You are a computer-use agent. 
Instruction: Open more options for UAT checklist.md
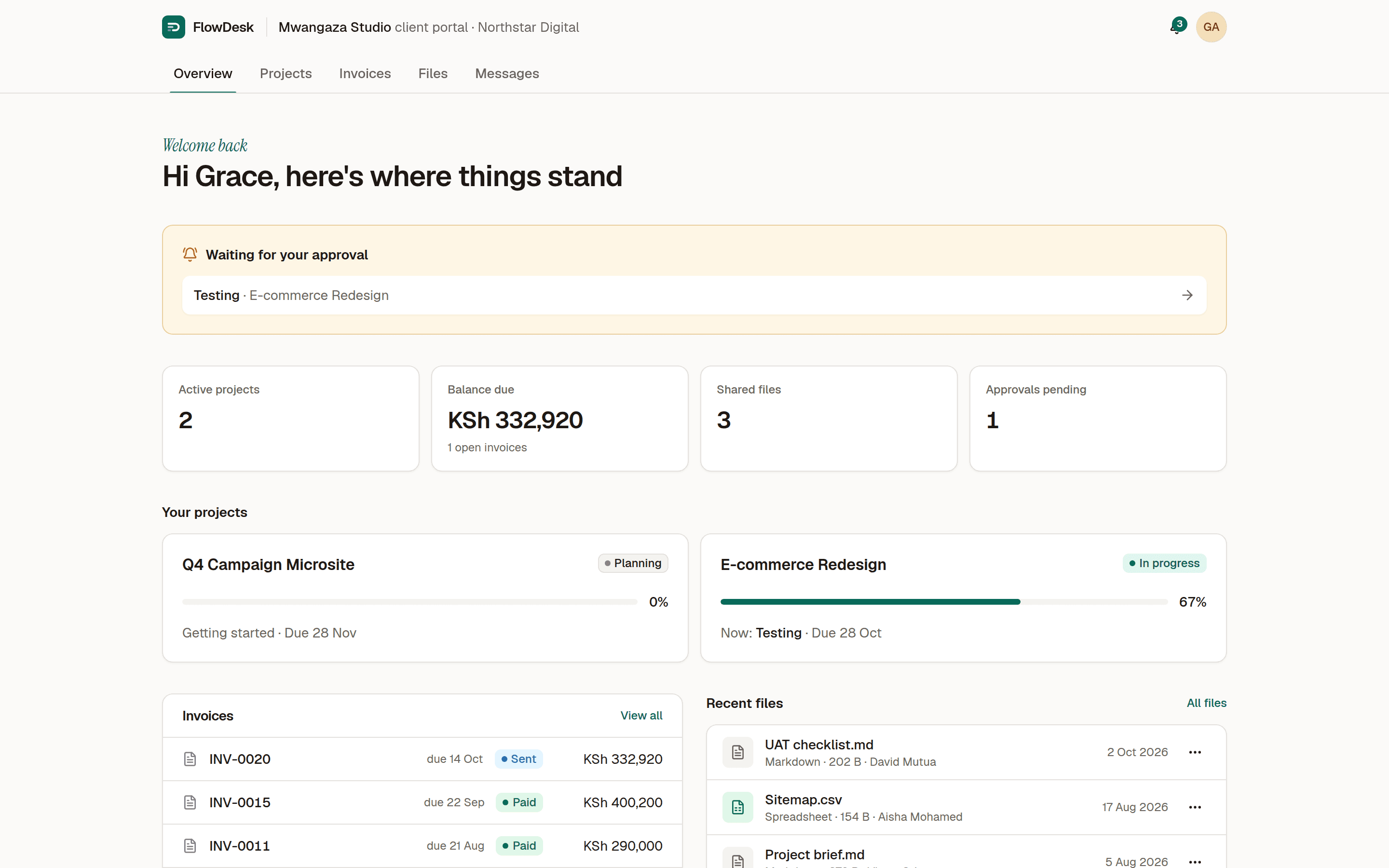[1195, 752]
